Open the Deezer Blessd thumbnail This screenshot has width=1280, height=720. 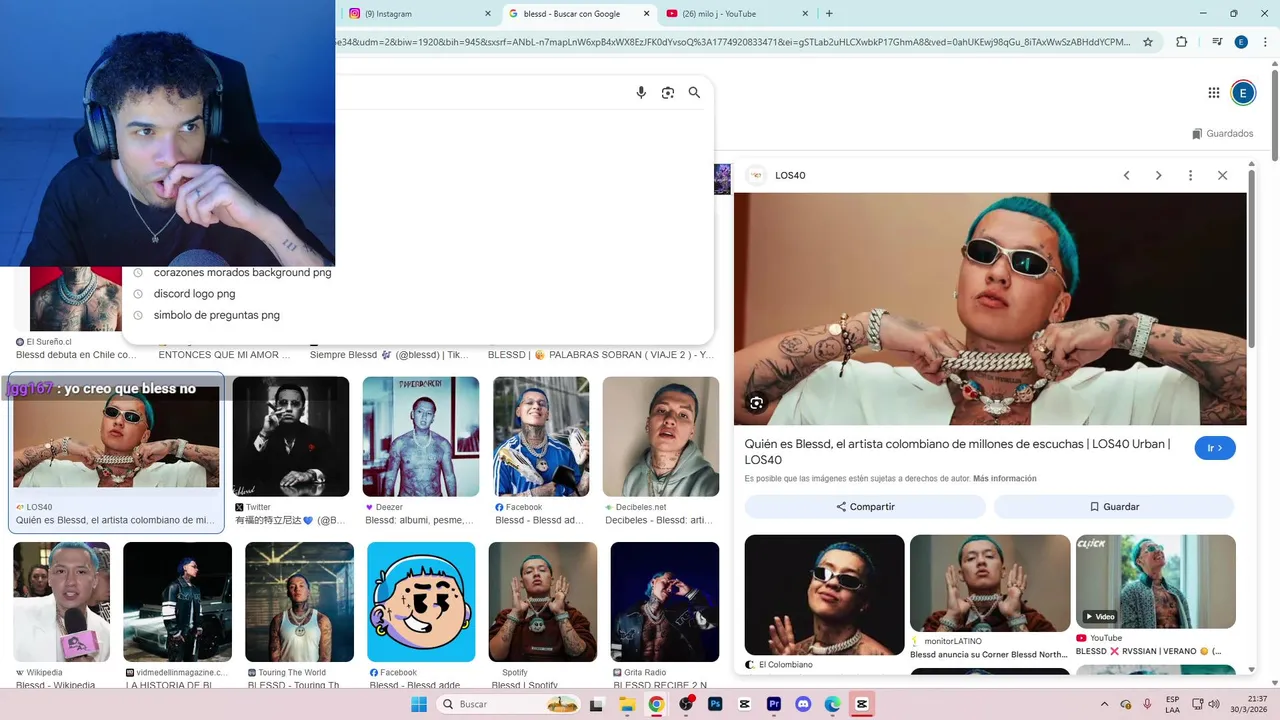tap(421, 436)
